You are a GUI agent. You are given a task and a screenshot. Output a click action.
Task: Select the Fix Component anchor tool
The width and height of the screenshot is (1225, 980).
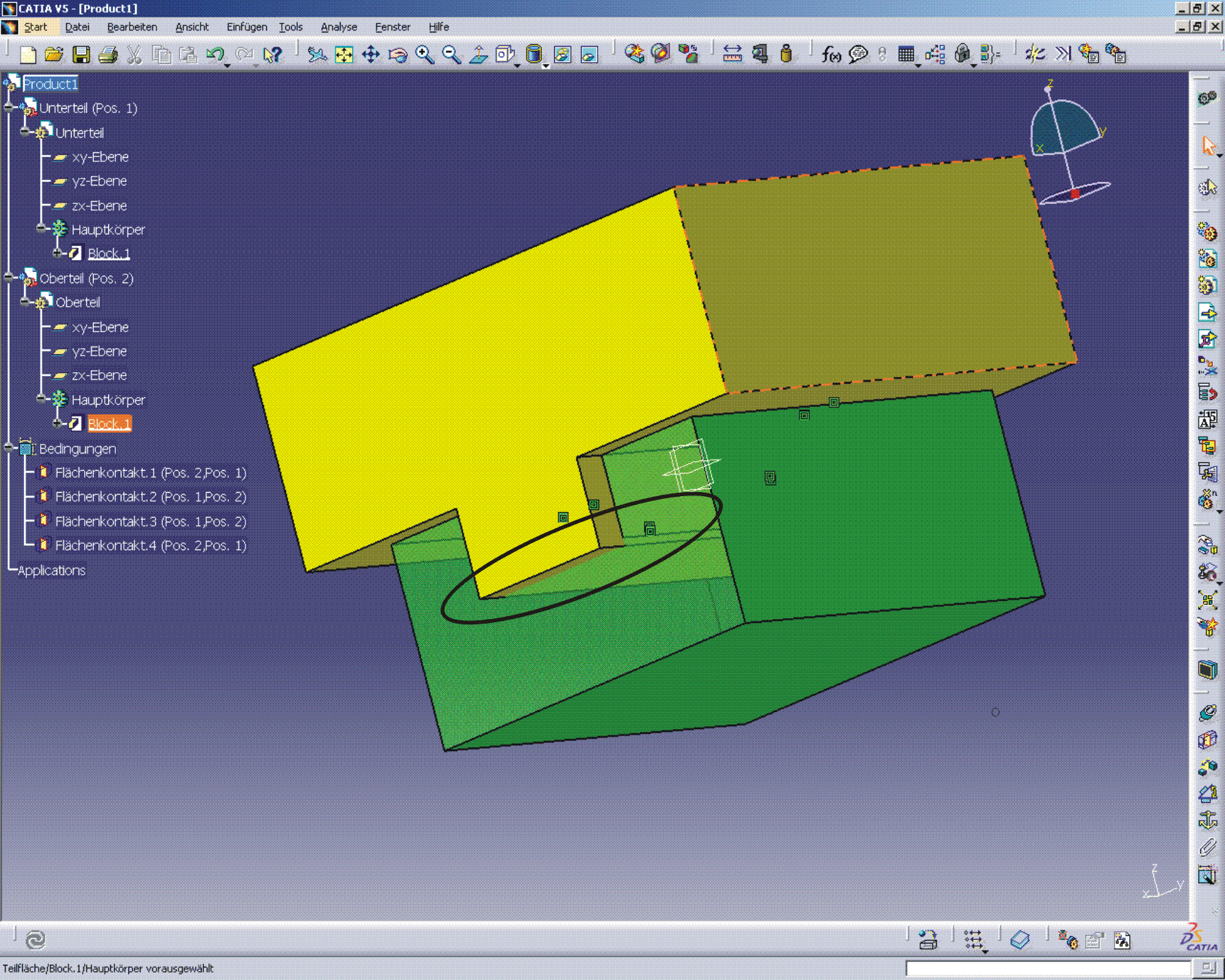(x=1208, y=820)
